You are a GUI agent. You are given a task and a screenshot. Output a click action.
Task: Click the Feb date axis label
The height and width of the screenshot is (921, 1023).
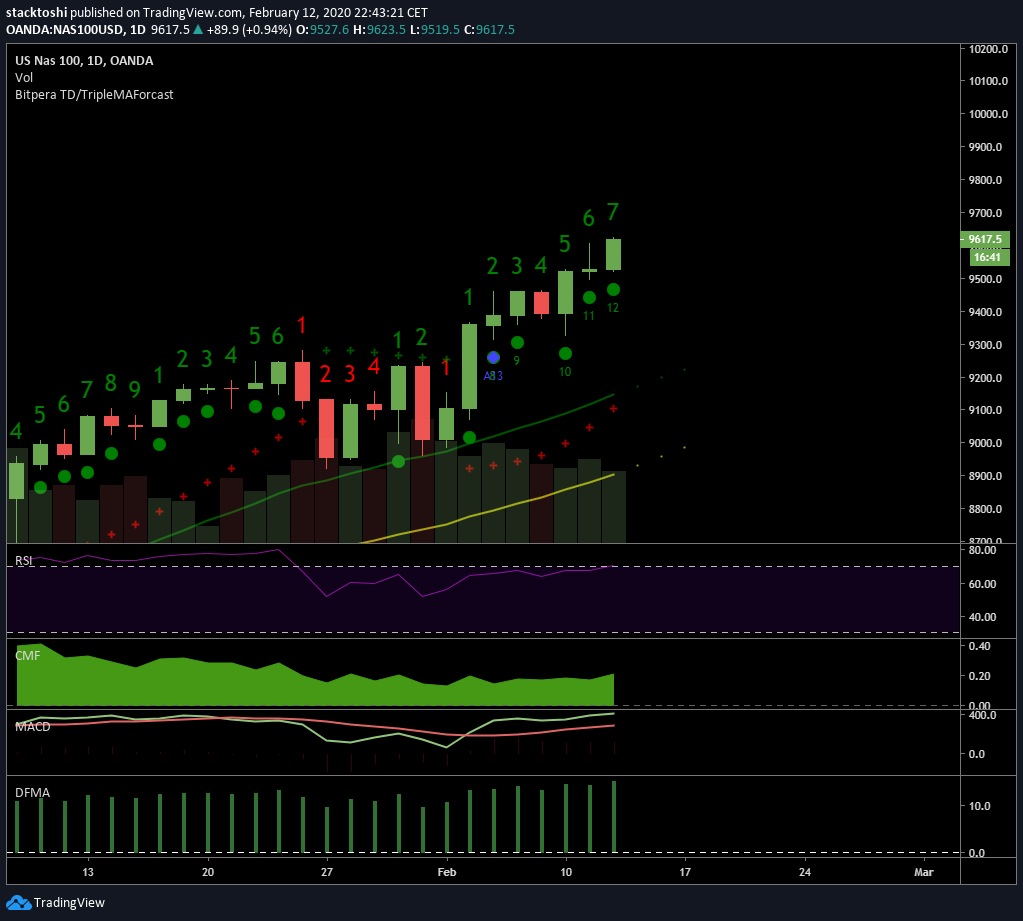[x=447, y=872]
